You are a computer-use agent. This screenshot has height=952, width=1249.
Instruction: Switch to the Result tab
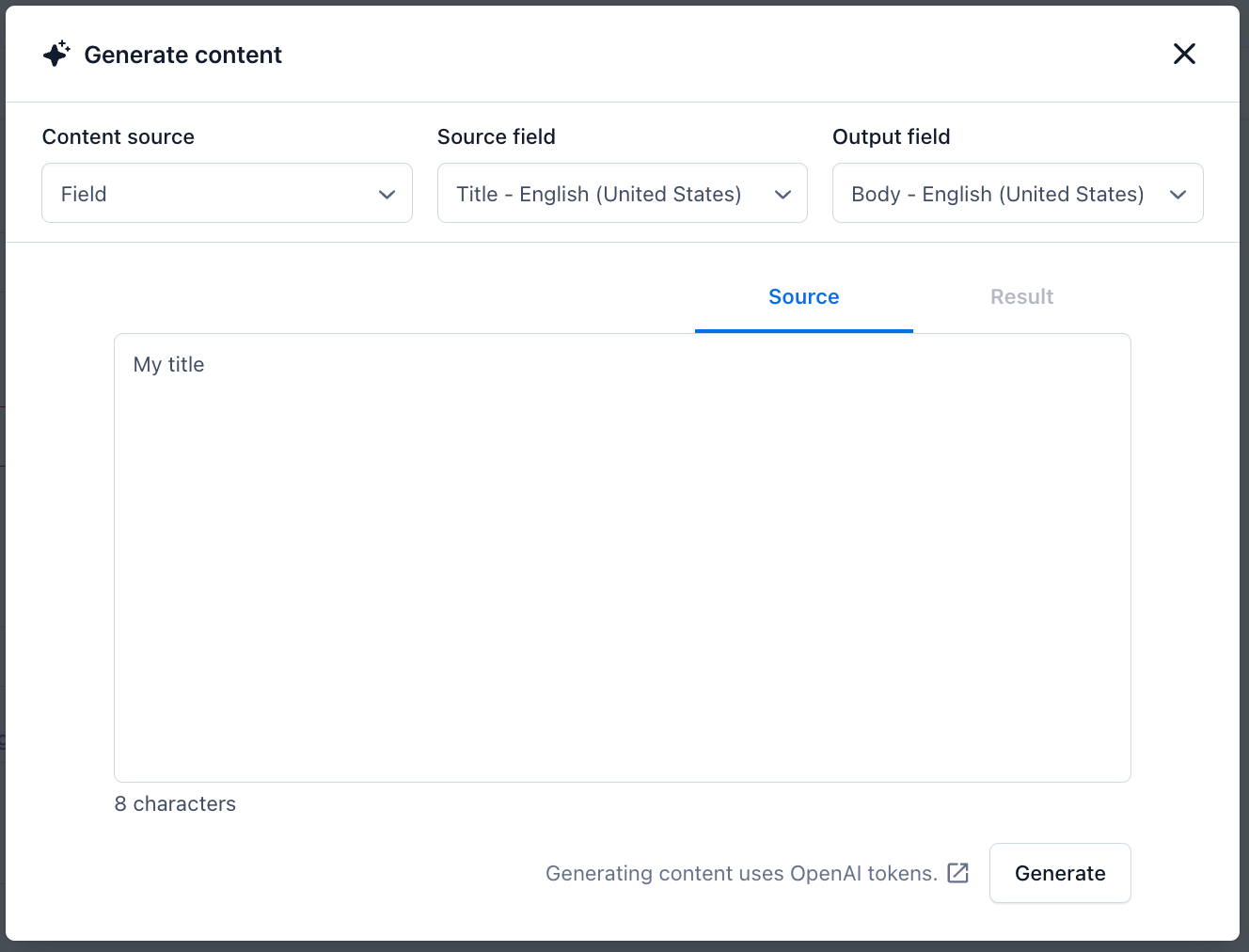1021,296
